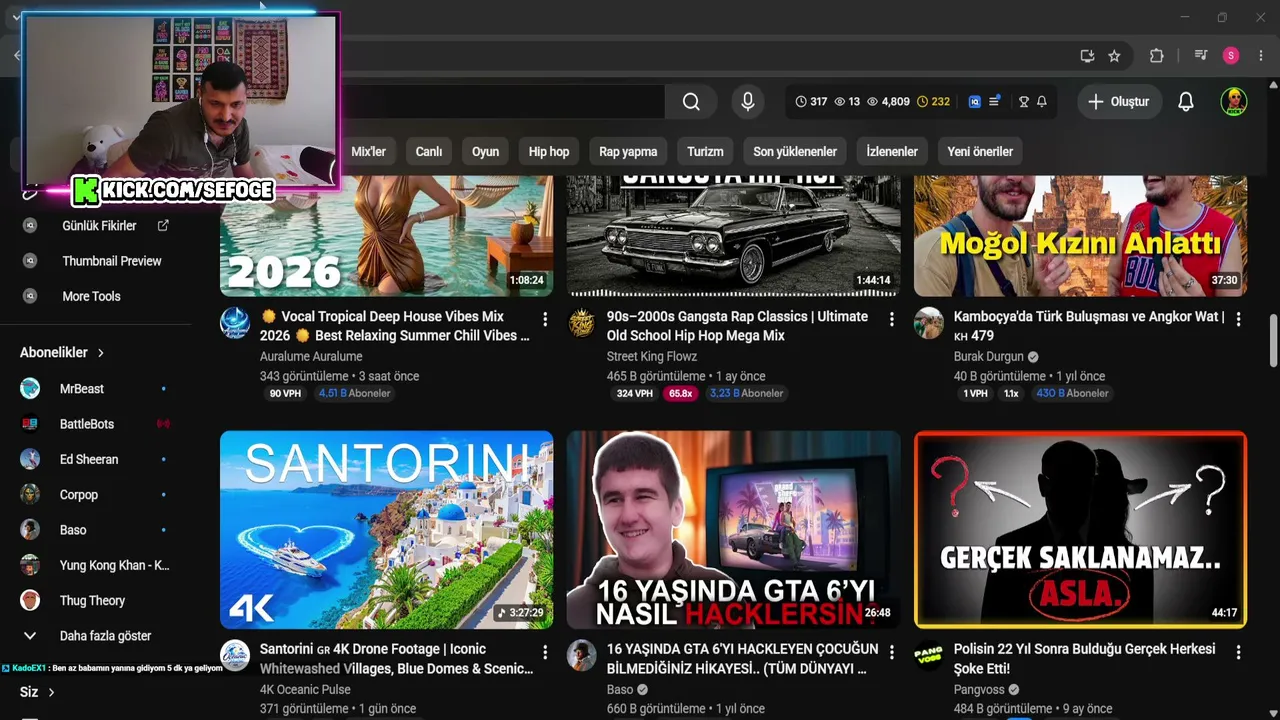Image resolution: width=1280 pixels, height=720 pixels.
Task: Click the yellow clock stat showing 232
Action: click(x=934, y=102)
